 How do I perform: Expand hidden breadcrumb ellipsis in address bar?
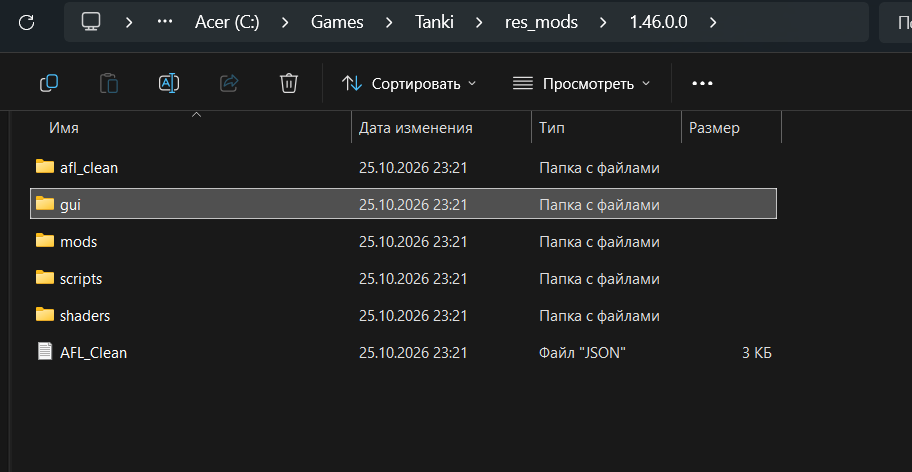tap(165, 22)
